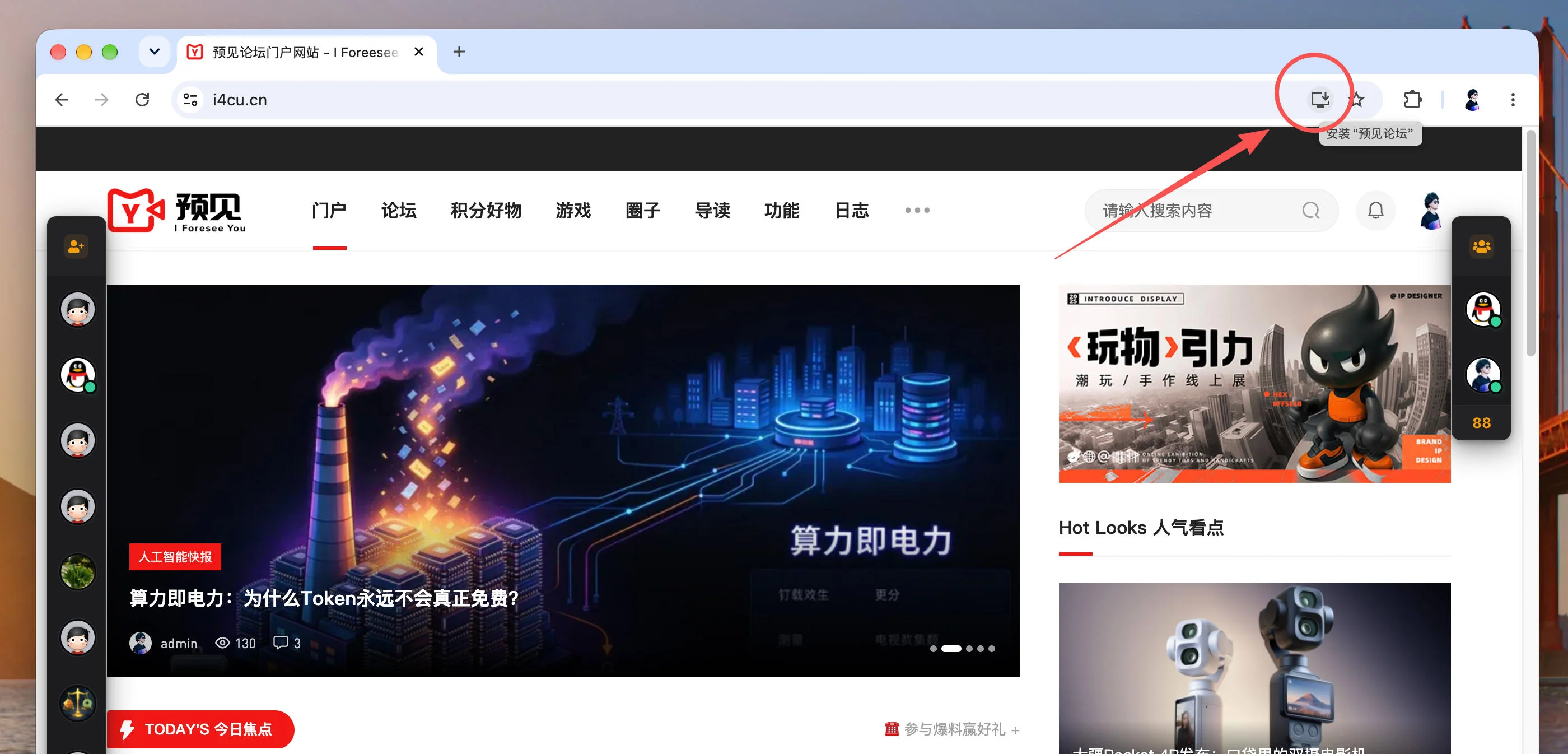Screen dimensions: 1568x754
Task: Click the admin author name
Action: 179,643
